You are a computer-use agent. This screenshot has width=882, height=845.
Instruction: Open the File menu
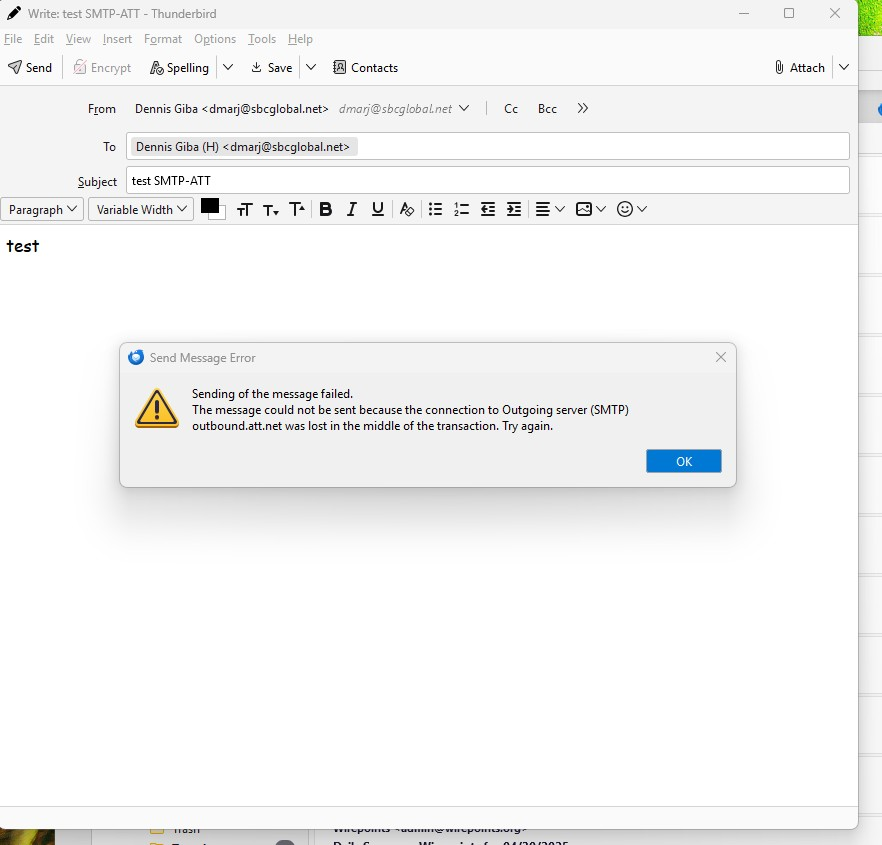(13, 39)
